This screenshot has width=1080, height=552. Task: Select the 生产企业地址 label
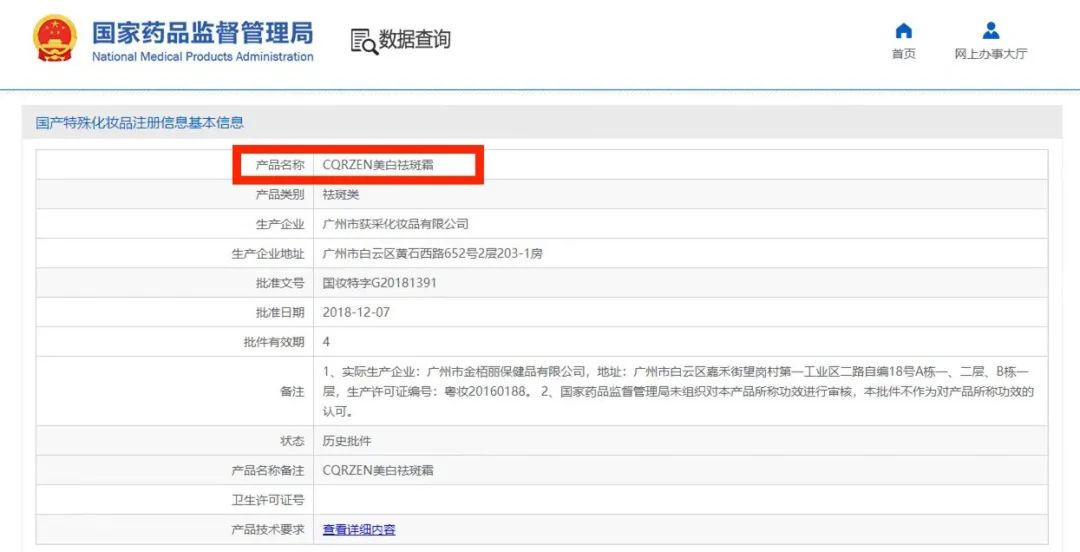tap(268, 254)
